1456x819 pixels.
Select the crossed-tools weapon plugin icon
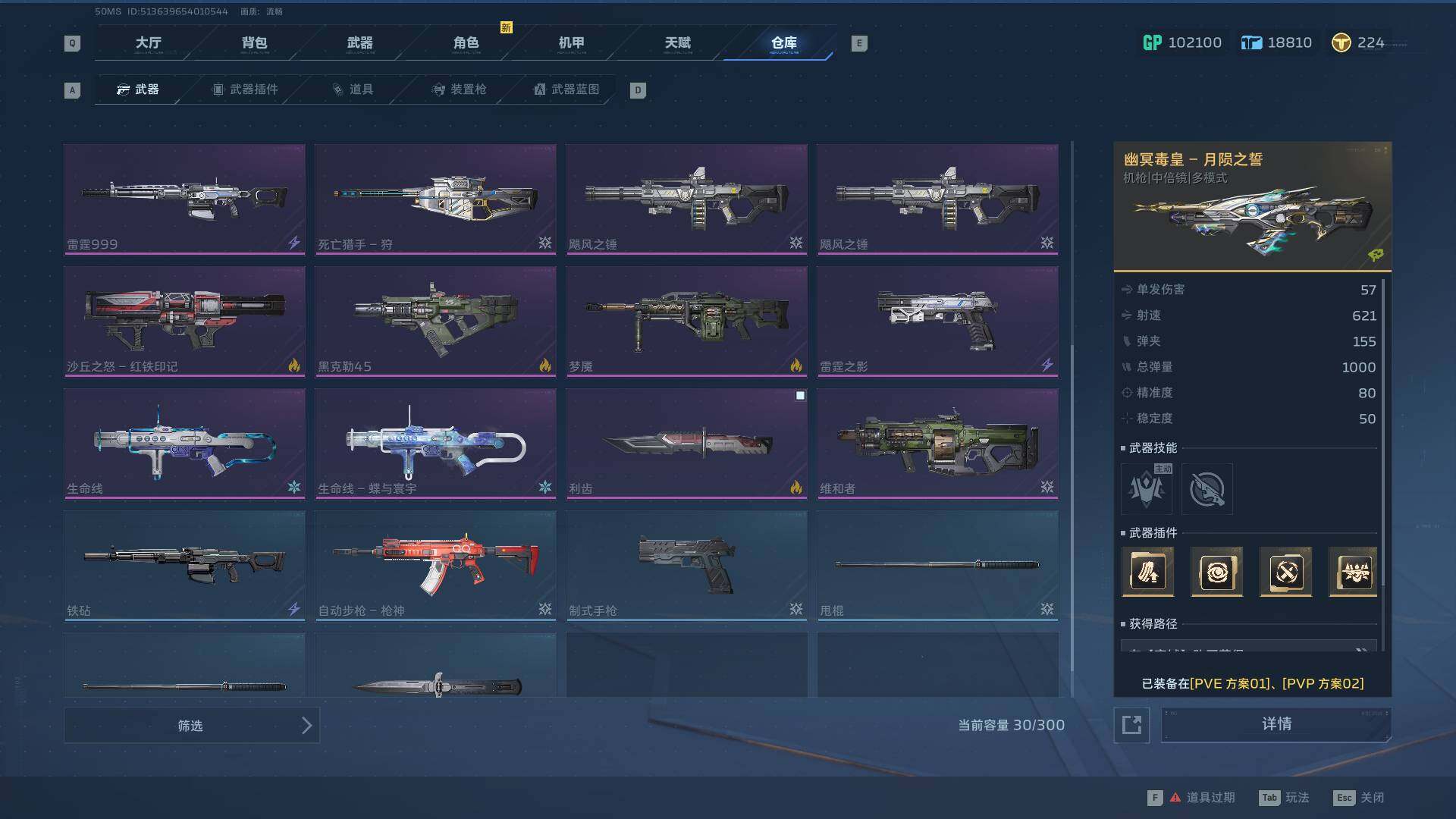(1285, 572)
